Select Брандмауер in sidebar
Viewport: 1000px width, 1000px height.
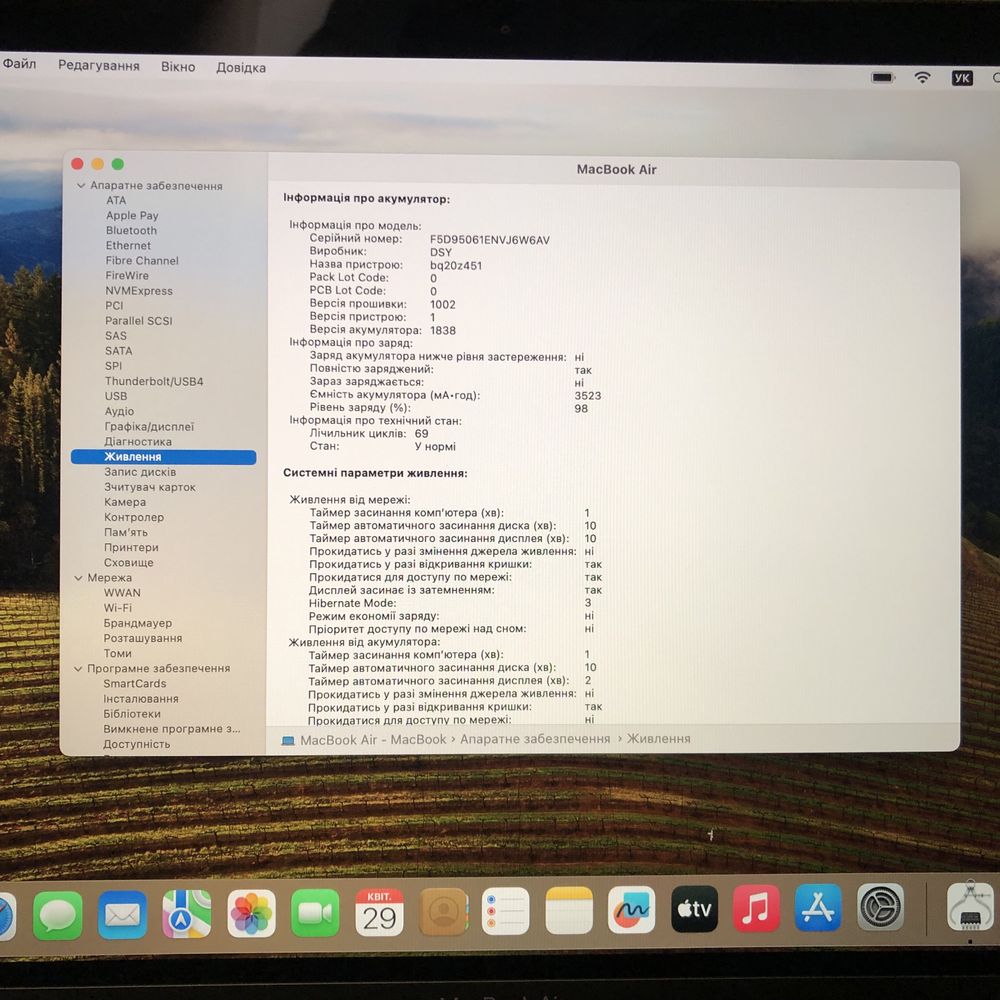137,623
